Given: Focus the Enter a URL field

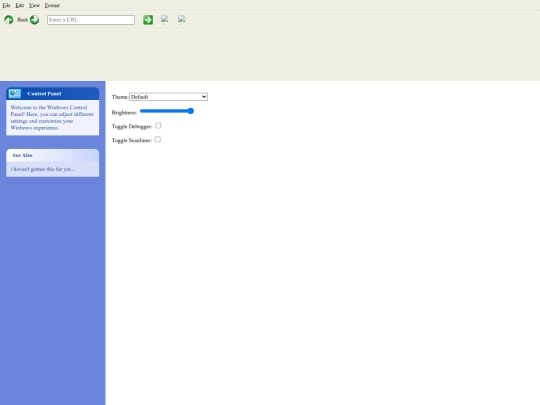Looking at the screenshot, I should point(91,20).
